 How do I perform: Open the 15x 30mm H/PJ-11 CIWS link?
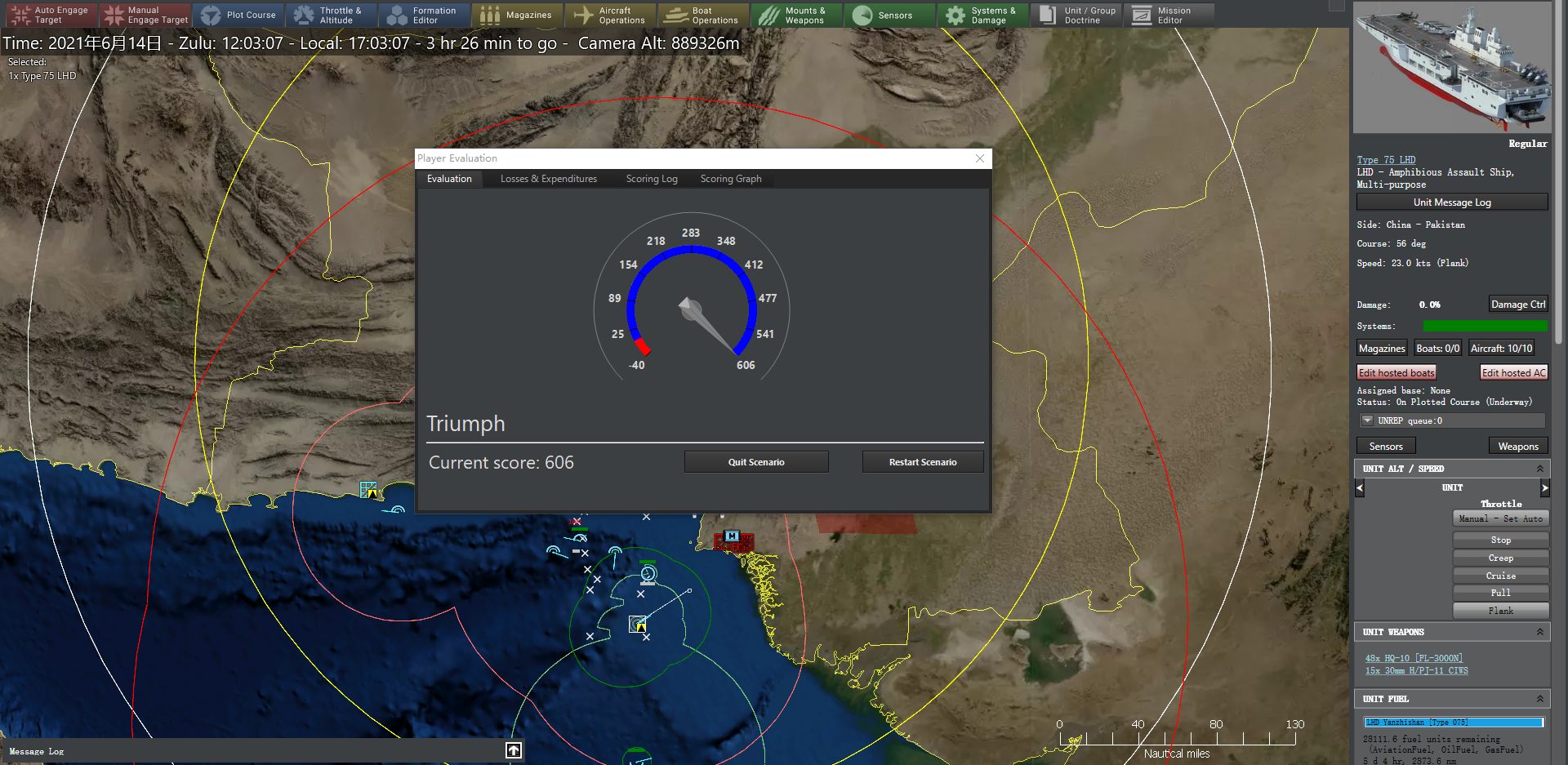pos(1416,671)
